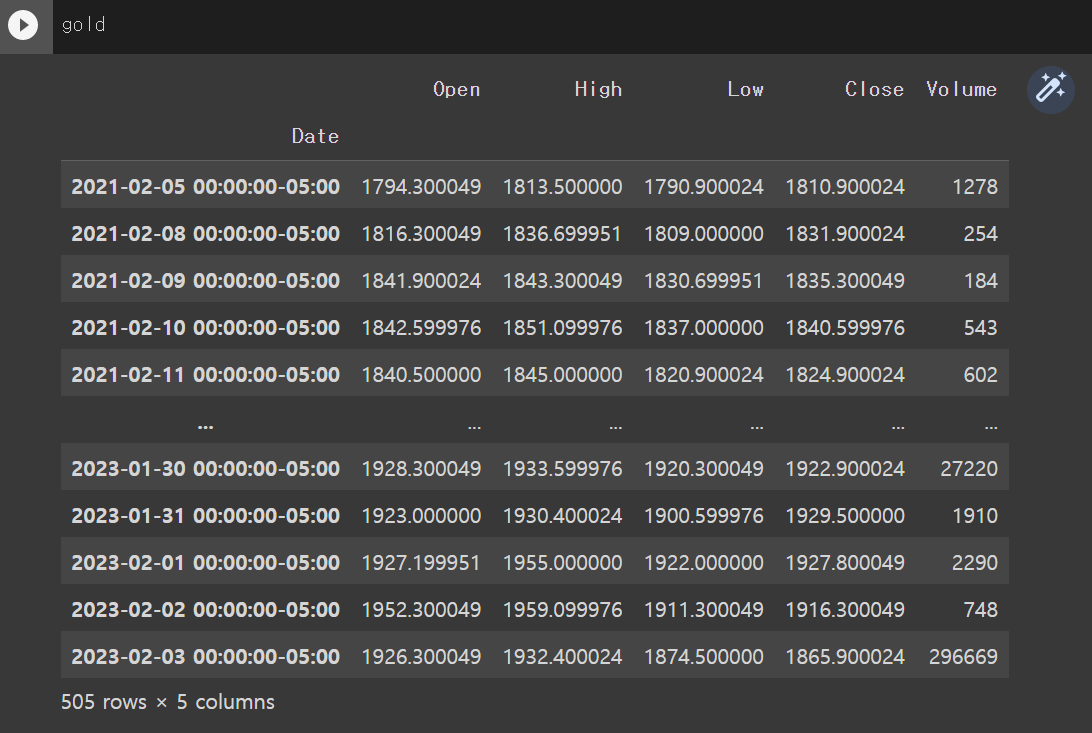Click Close value 1824.900024
The height and width of the screenshot is (733, 1092).
(x=845, y=375)
